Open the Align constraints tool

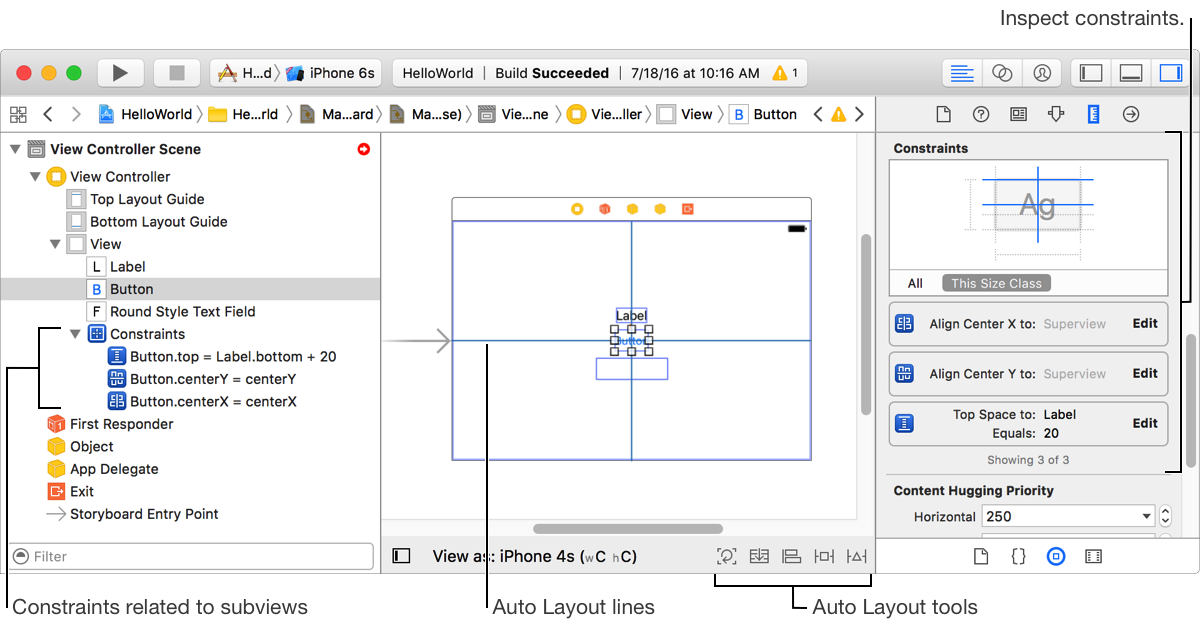click(791, 556)
